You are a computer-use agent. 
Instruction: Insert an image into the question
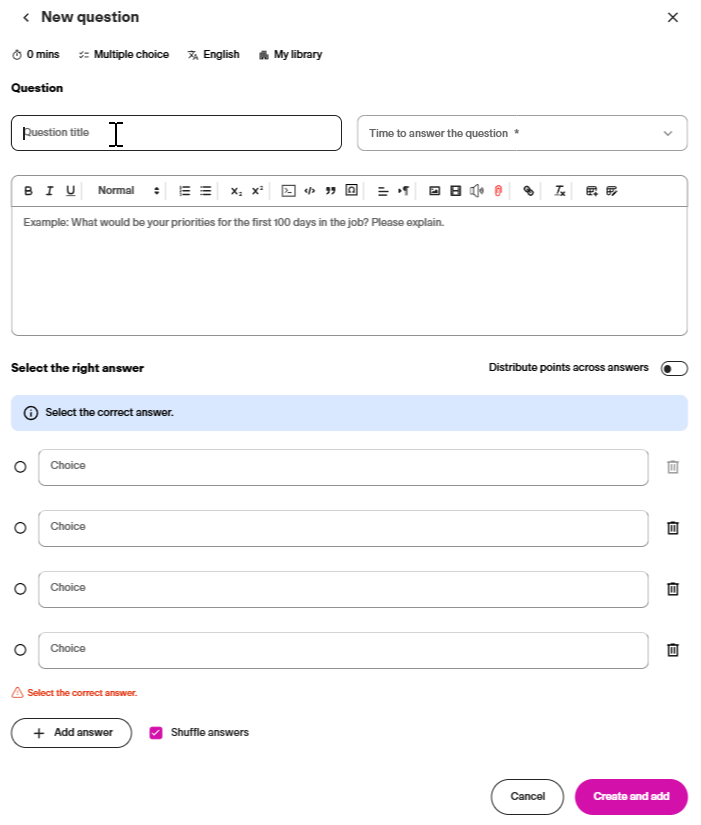tap(434, 191)
